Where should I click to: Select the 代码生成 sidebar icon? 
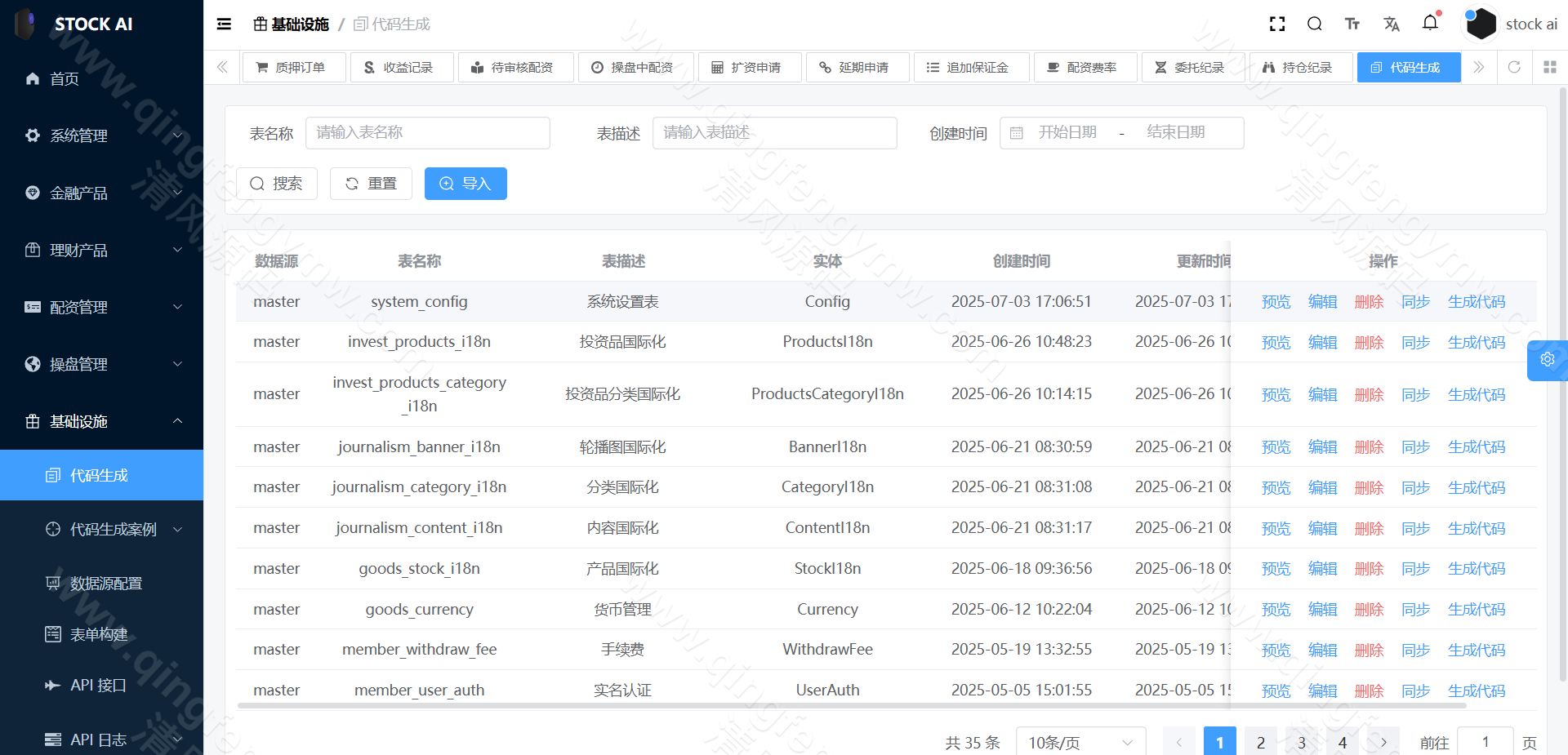pyautogui.click(x=54, y=474)
